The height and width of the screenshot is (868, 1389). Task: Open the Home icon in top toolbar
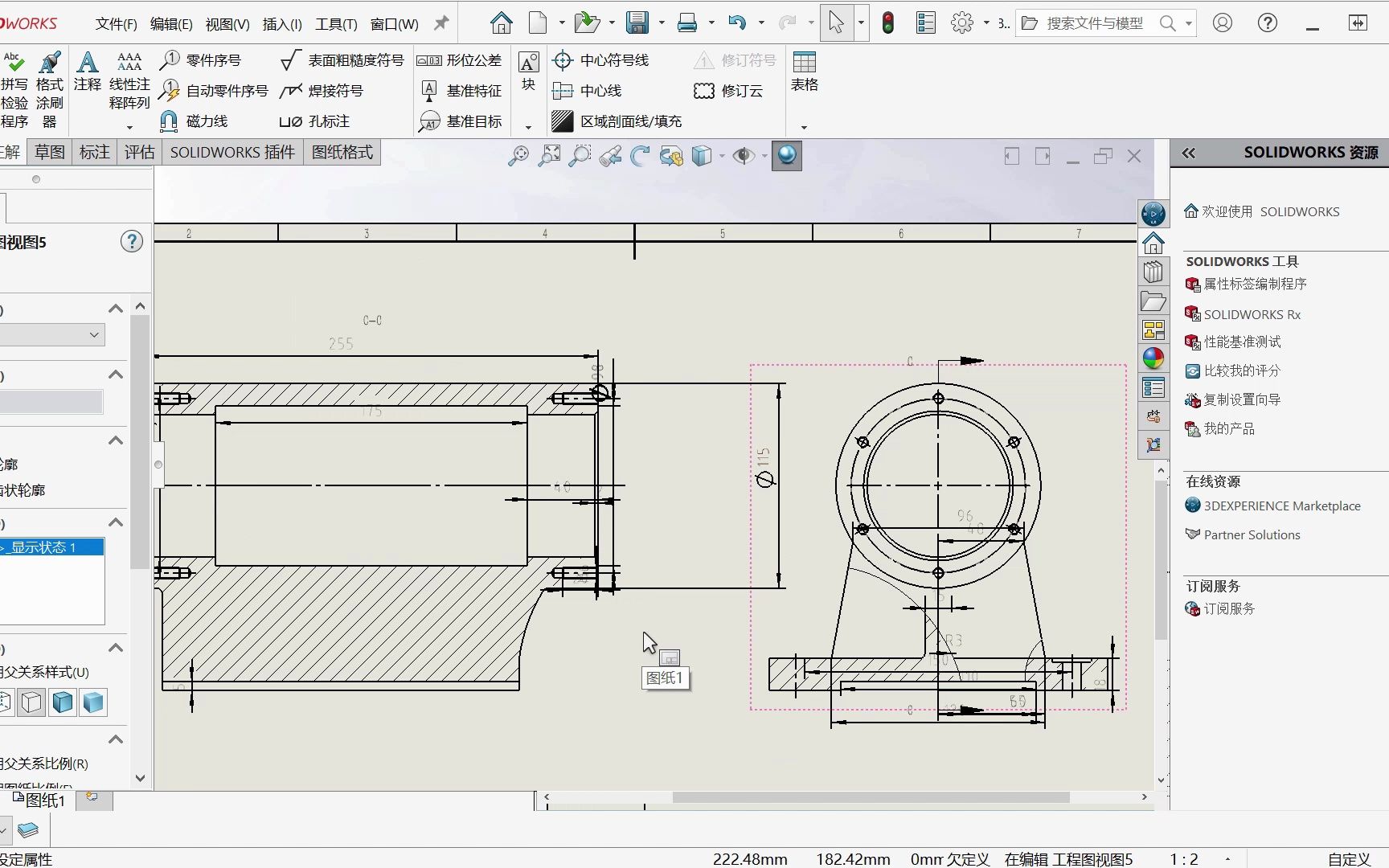point(502,23)
